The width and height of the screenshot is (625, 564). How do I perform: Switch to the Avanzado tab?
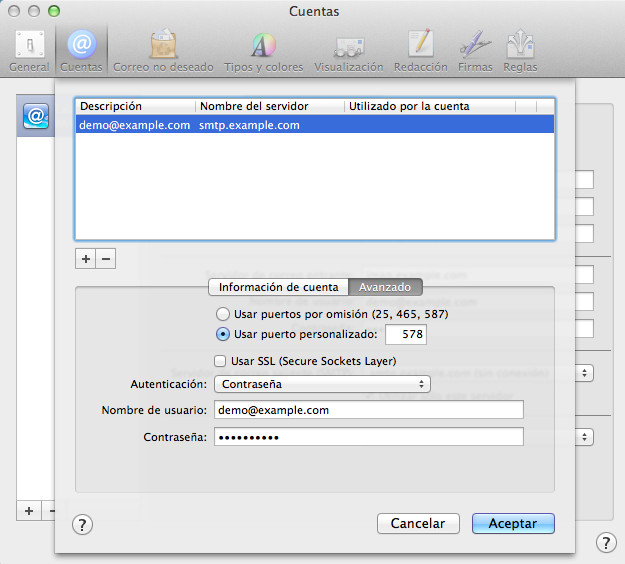click(386, 287)
